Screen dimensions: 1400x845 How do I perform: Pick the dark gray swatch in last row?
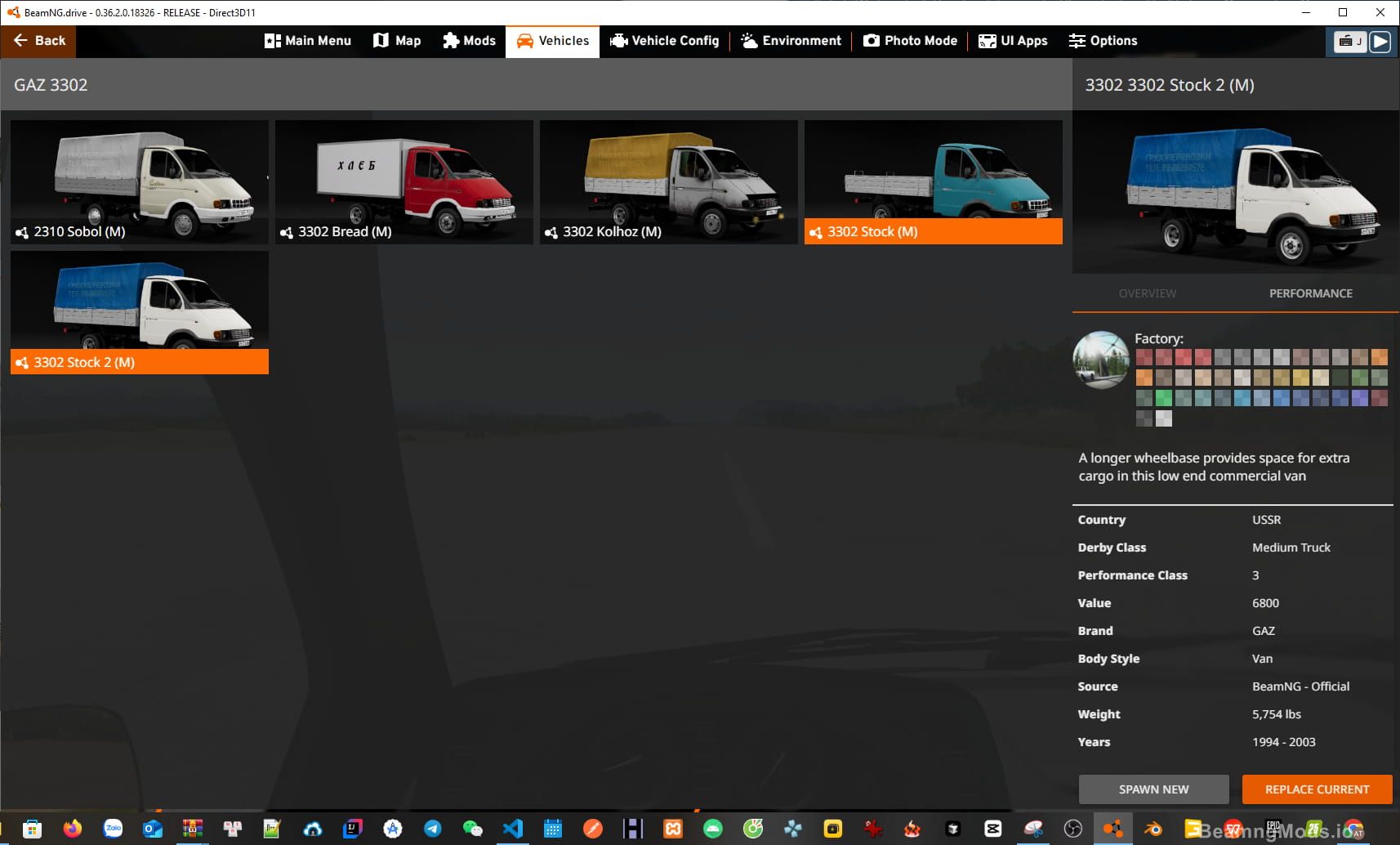[x=1144, y=418]
